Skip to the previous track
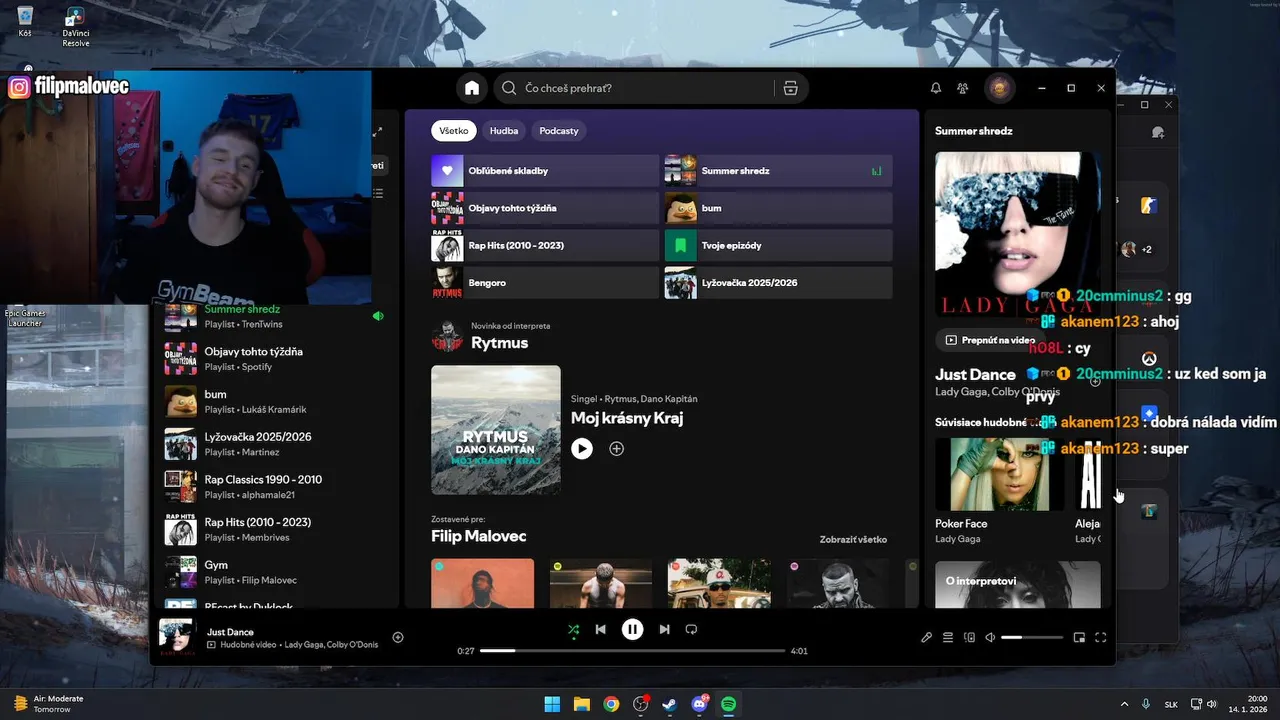Viewport: 1280px width, 720px height. coord(601,630)
